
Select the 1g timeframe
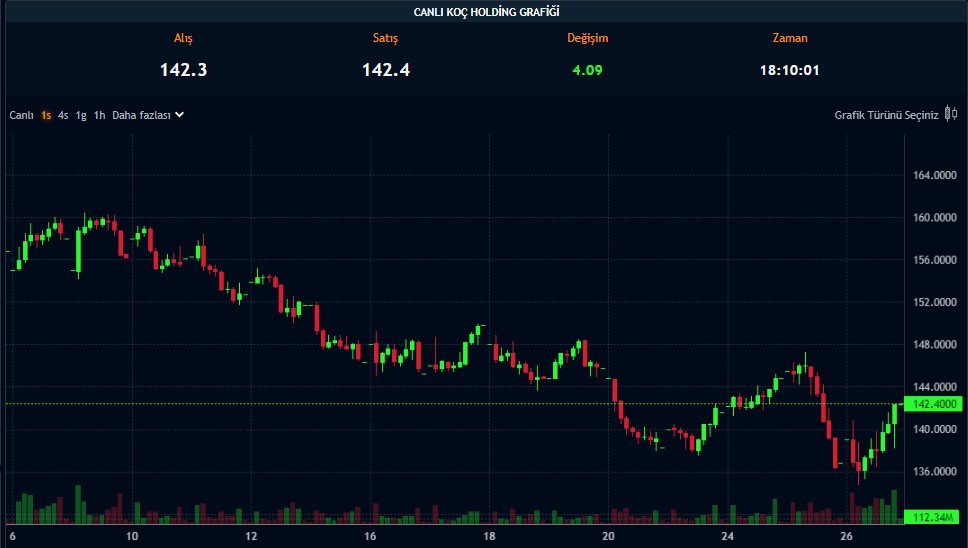[x=81, y=115]
